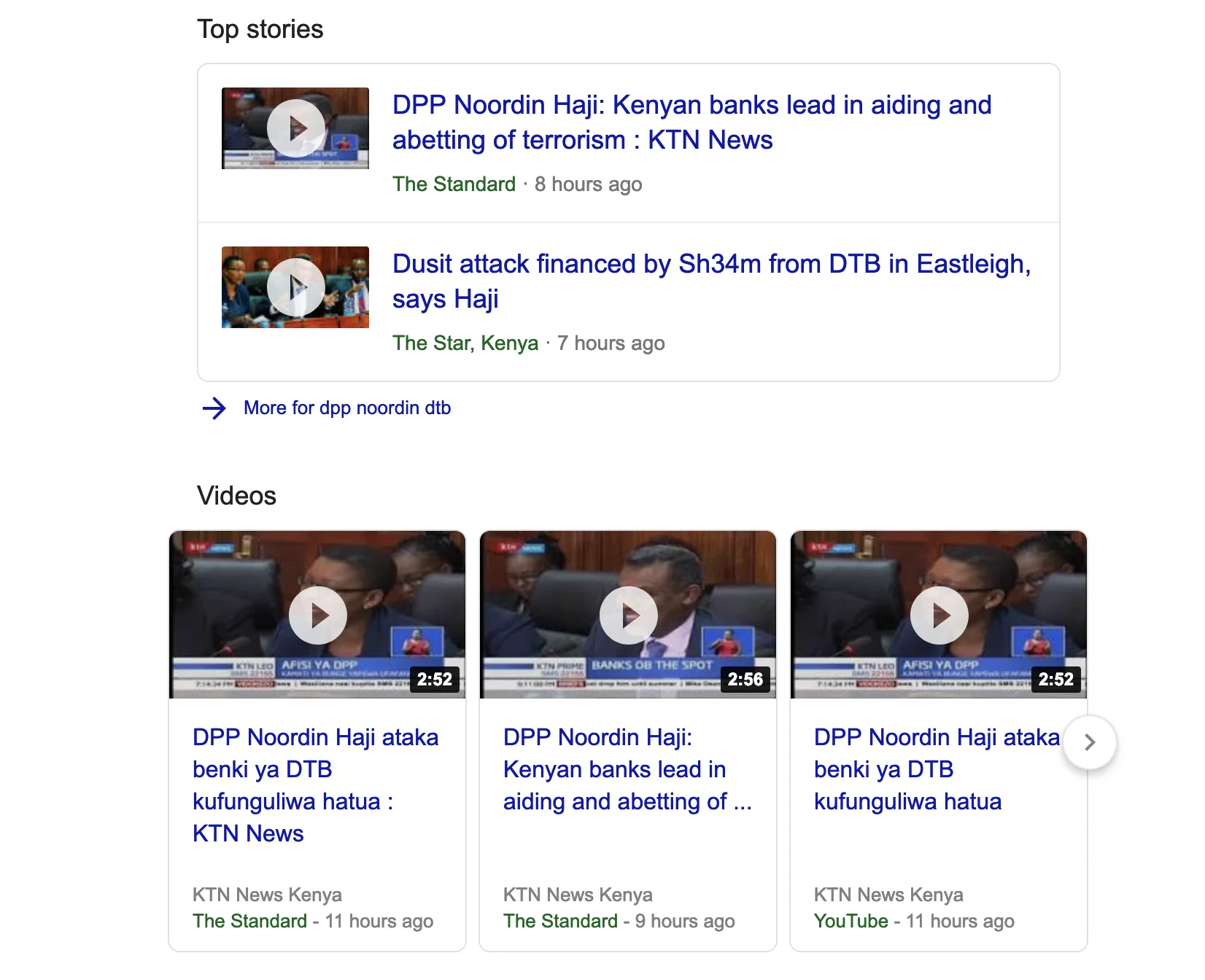Click the 2:56 duration badge
This screenshot has width=1205, height=980.
pyautogui.click(x=745, y=680)
